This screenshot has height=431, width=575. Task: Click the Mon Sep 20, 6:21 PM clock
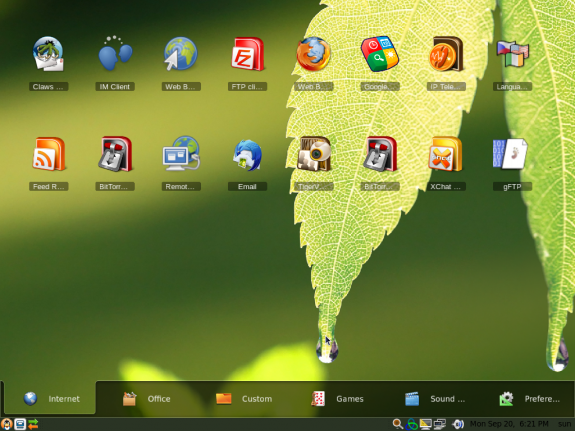point(509,424)
